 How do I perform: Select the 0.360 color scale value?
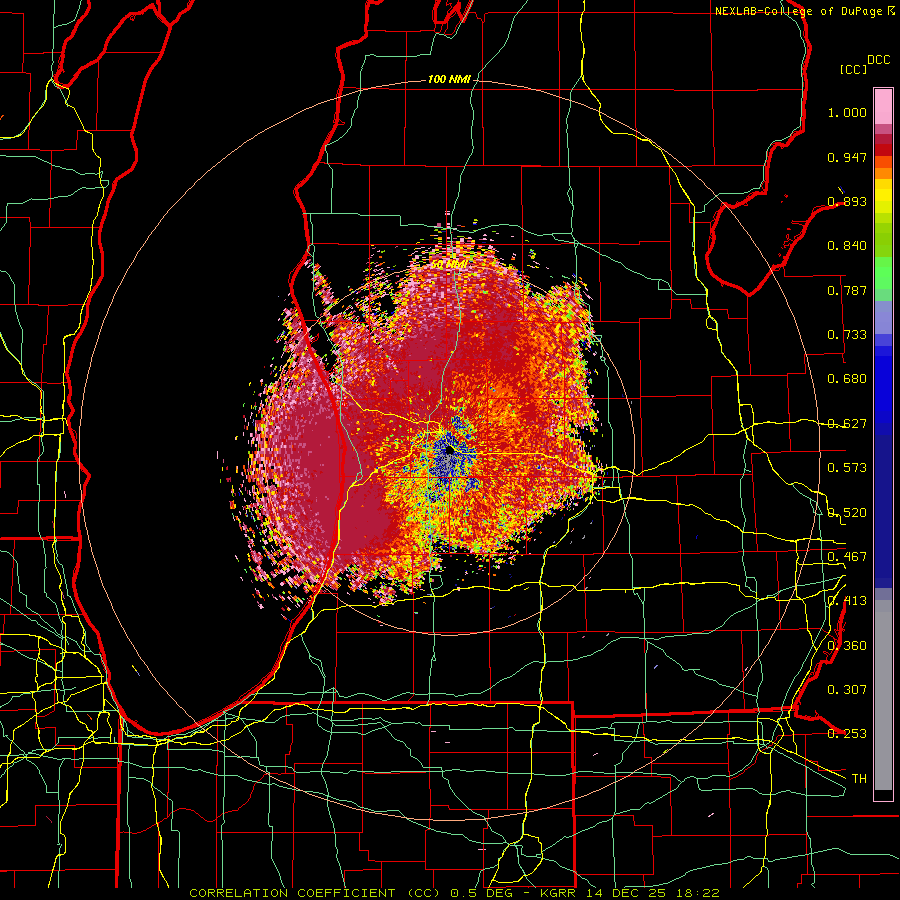tap(847, 646)
